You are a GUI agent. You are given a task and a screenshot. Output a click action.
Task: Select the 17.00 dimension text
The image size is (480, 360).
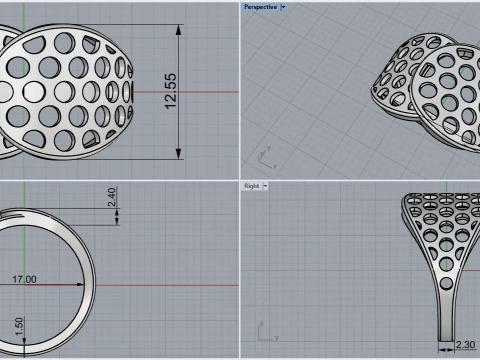[24, 279]
